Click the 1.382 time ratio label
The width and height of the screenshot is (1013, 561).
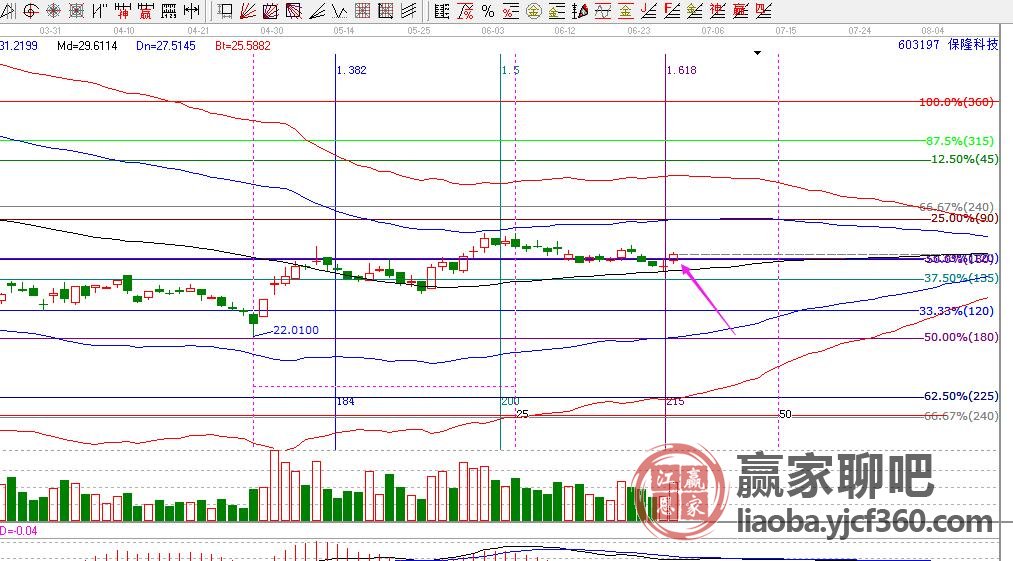click(x=351, y=70)
